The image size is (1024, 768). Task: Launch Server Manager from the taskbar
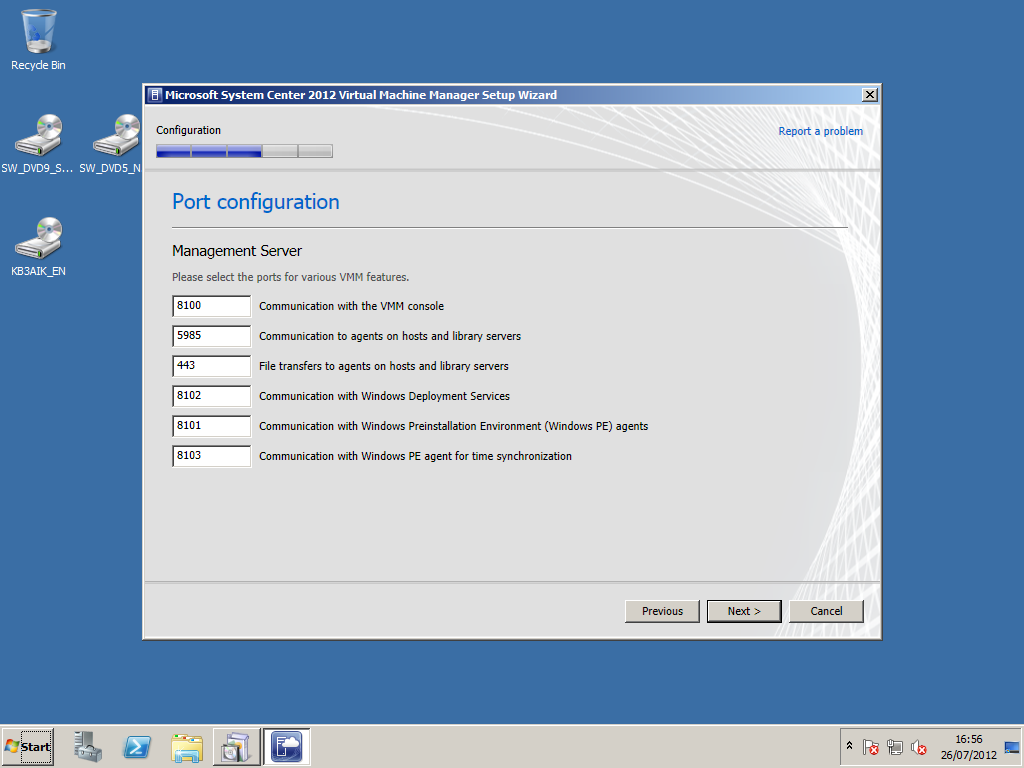point(88,746)
